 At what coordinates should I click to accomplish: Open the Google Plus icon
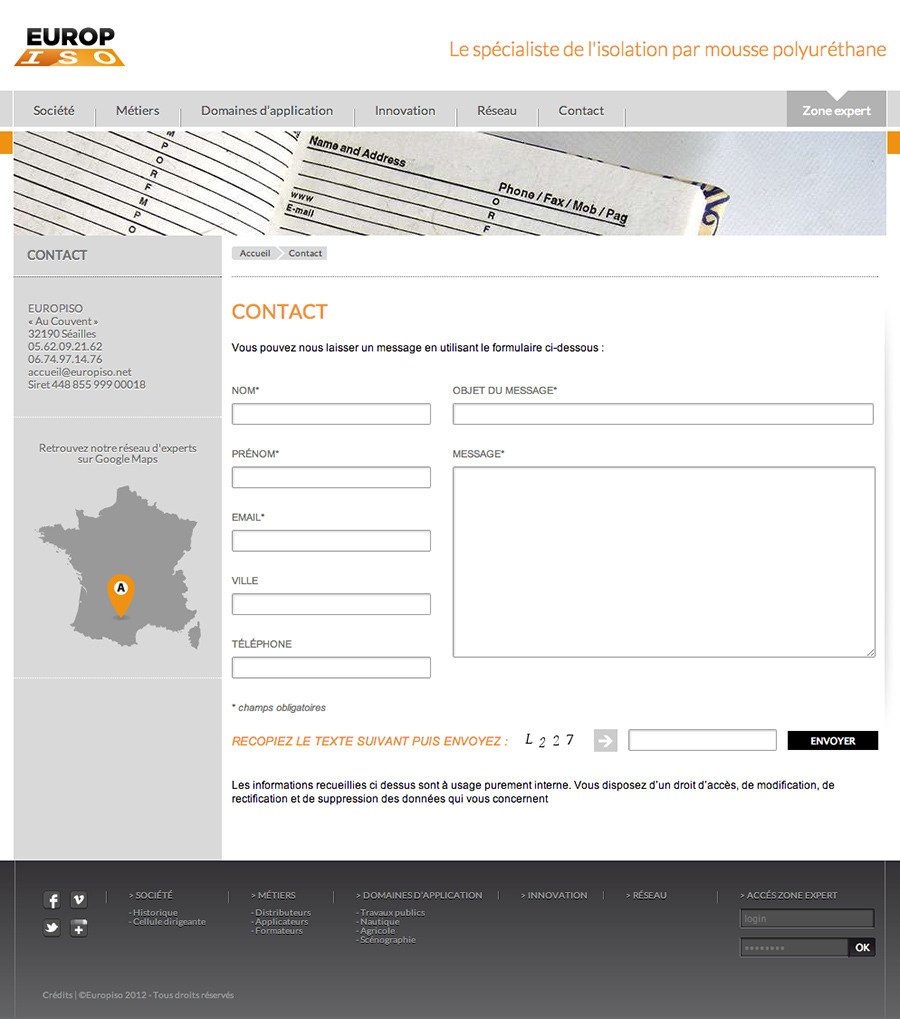pos(79,929)
